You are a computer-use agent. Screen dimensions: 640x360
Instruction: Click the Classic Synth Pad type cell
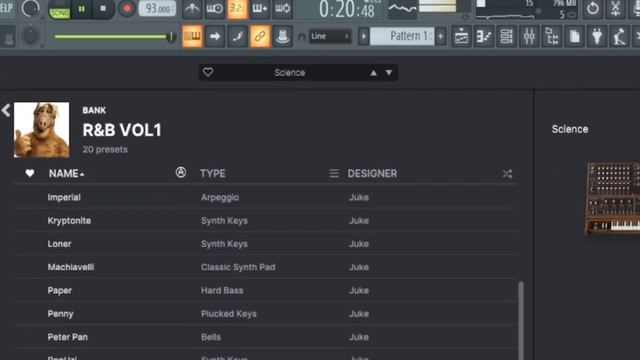click(238, 267)
